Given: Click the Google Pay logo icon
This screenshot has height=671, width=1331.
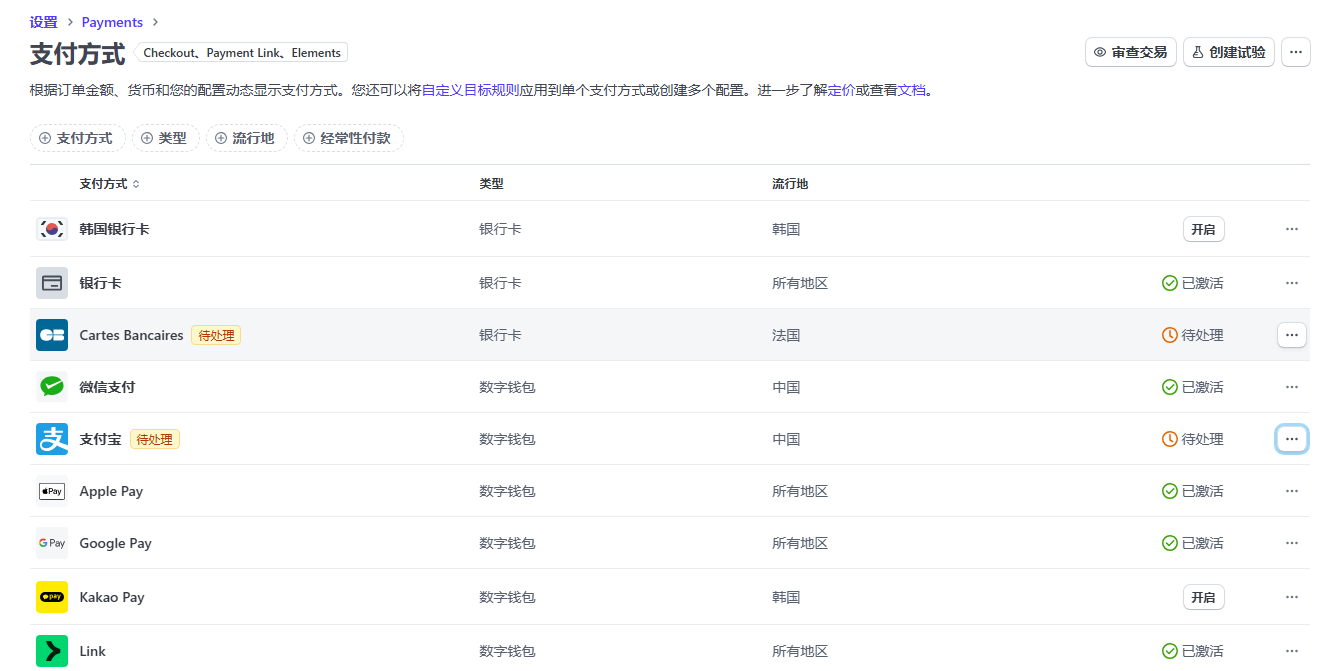Looking at the screenshot, I should (x=52, y=543).
